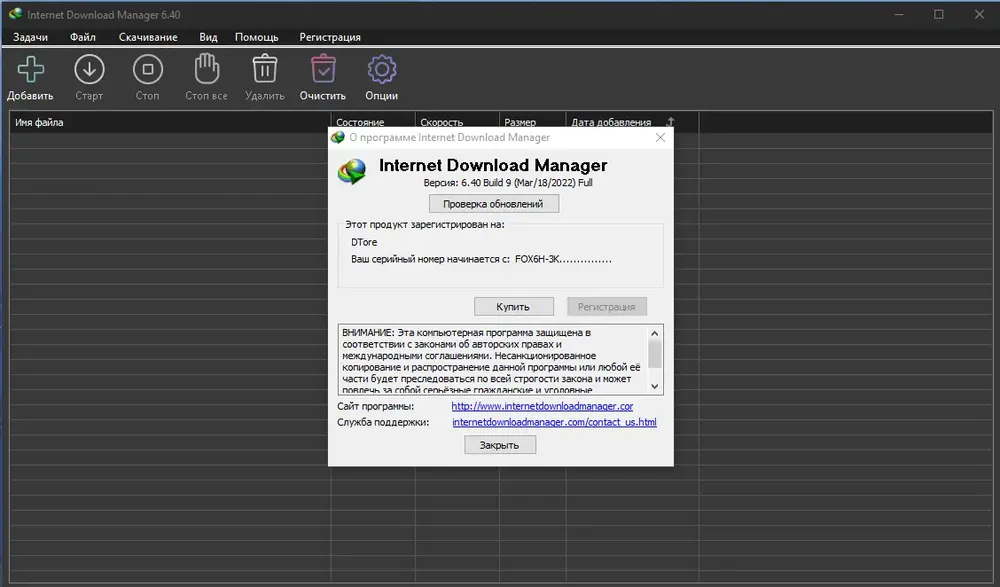Sort by the Имя файла column header
The height and width of the screenshot is (587, 1000).
point(170,122)
